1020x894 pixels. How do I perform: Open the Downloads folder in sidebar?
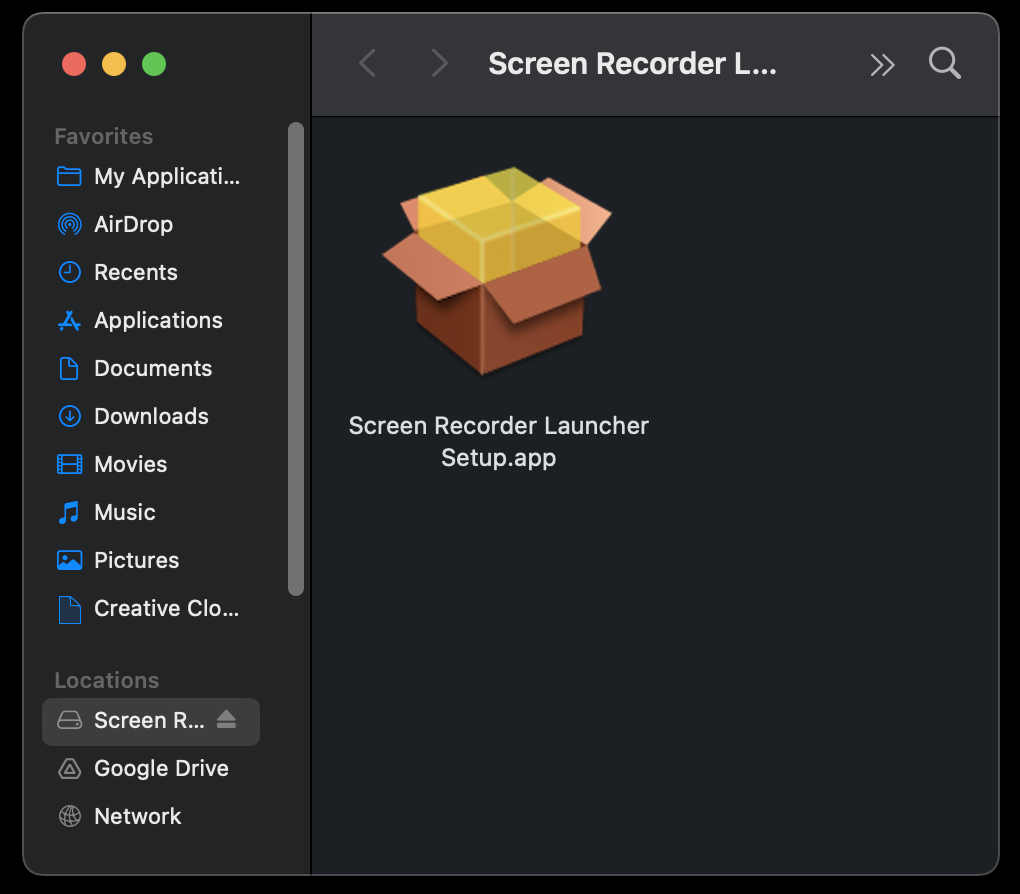[x=151, y=416]
